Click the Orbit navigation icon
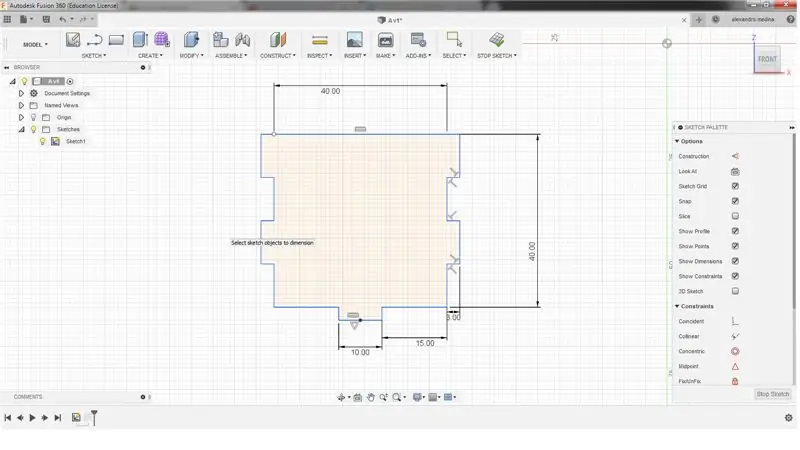800x450 pixels. [341, 397]
